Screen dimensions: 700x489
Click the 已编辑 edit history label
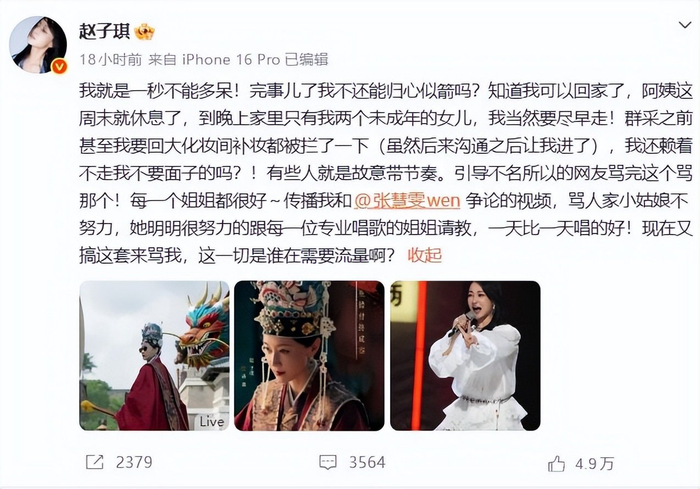click(307, 59)
